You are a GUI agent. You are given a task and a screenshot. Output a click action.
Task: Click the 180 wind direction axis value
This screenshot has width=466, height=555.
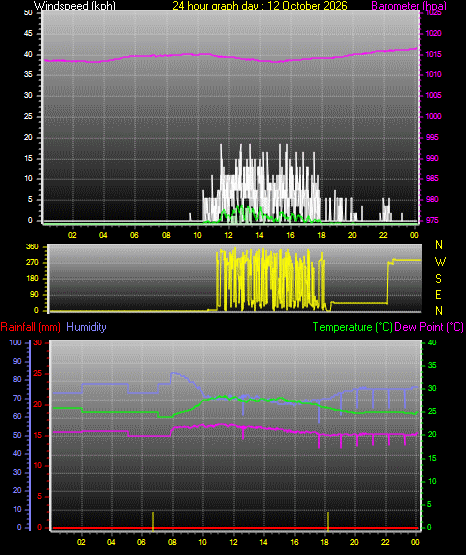tap(32, 279)
